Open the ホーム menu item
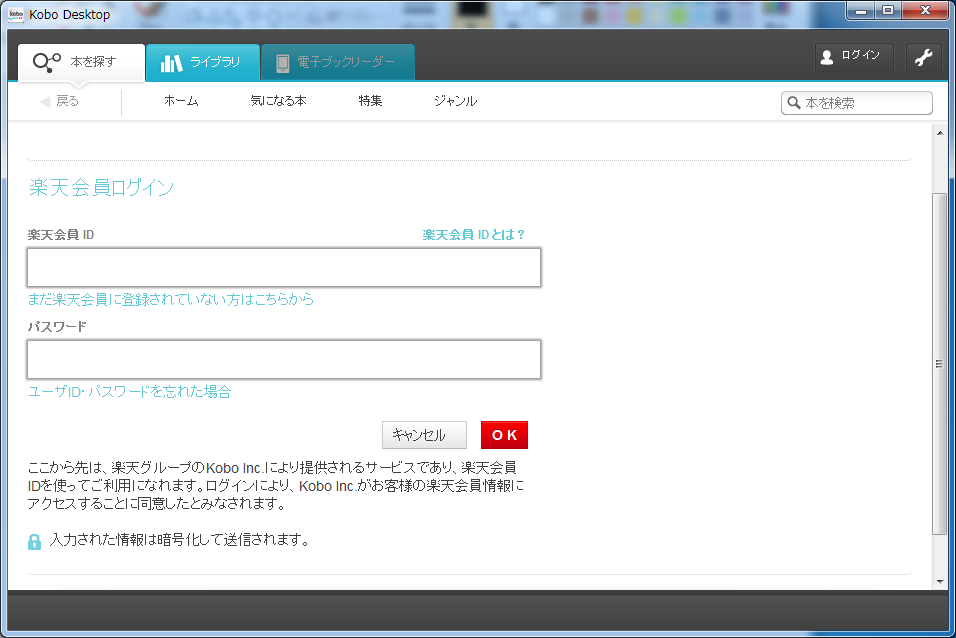Viewport: 956px width, 638px height. [181, 101]
